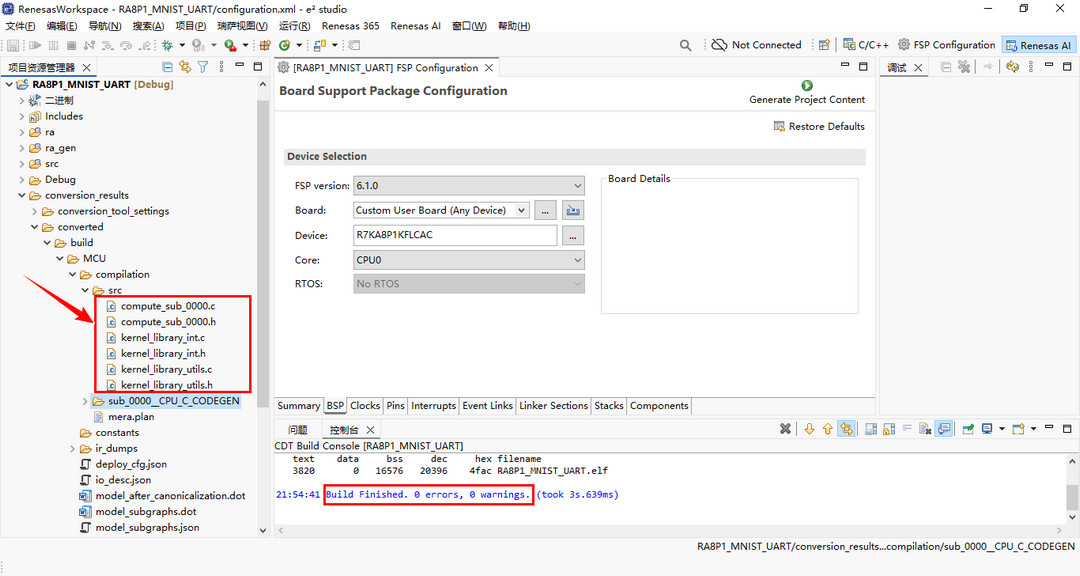
Task: Click the Display Selected Console monitor icon
Action: [x=987, y=429]
